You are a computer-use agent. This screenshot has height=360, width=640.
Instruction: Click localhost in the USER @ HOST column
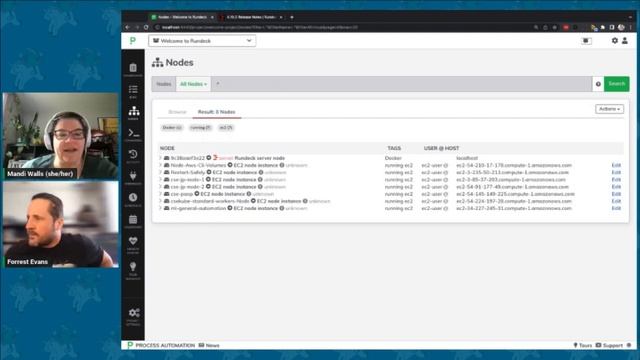tap(467, 158)
